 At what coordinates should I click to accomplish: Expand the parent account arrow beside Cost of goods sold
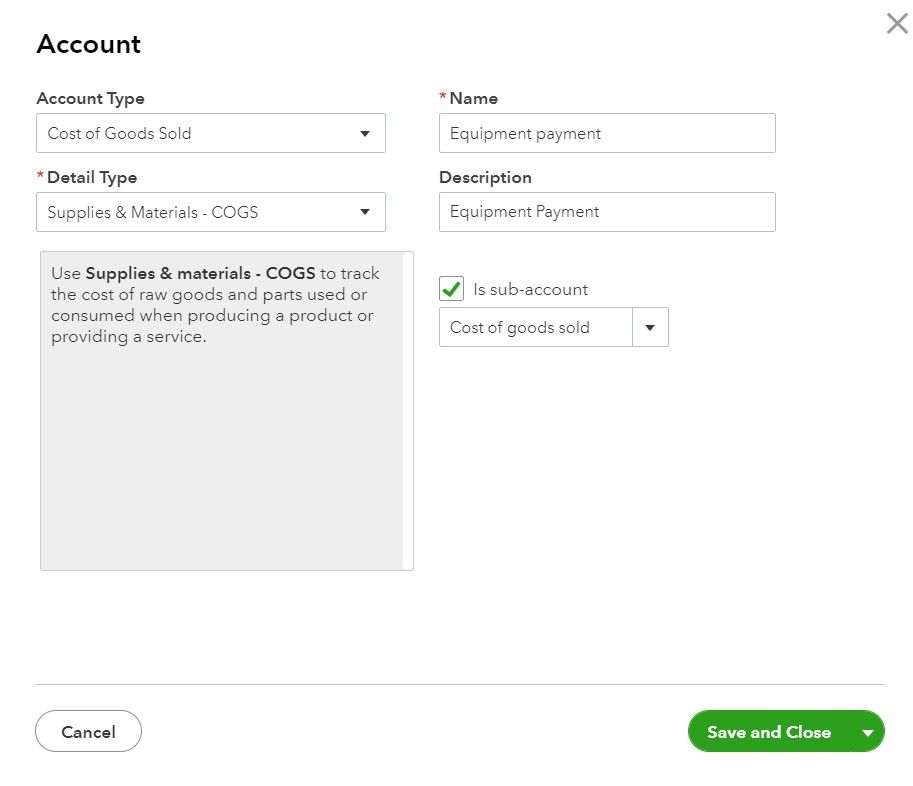click(x=650, y=327)
